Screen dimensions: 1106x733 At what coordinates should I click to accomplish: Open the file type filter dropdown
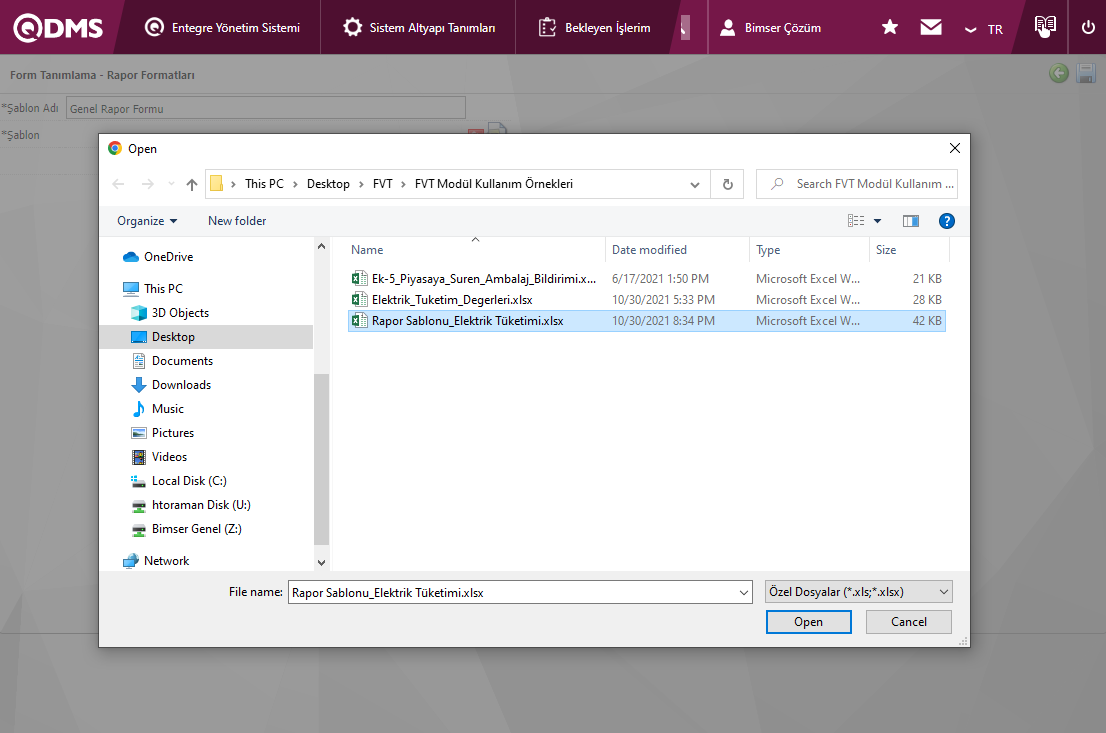coord(857,592)
